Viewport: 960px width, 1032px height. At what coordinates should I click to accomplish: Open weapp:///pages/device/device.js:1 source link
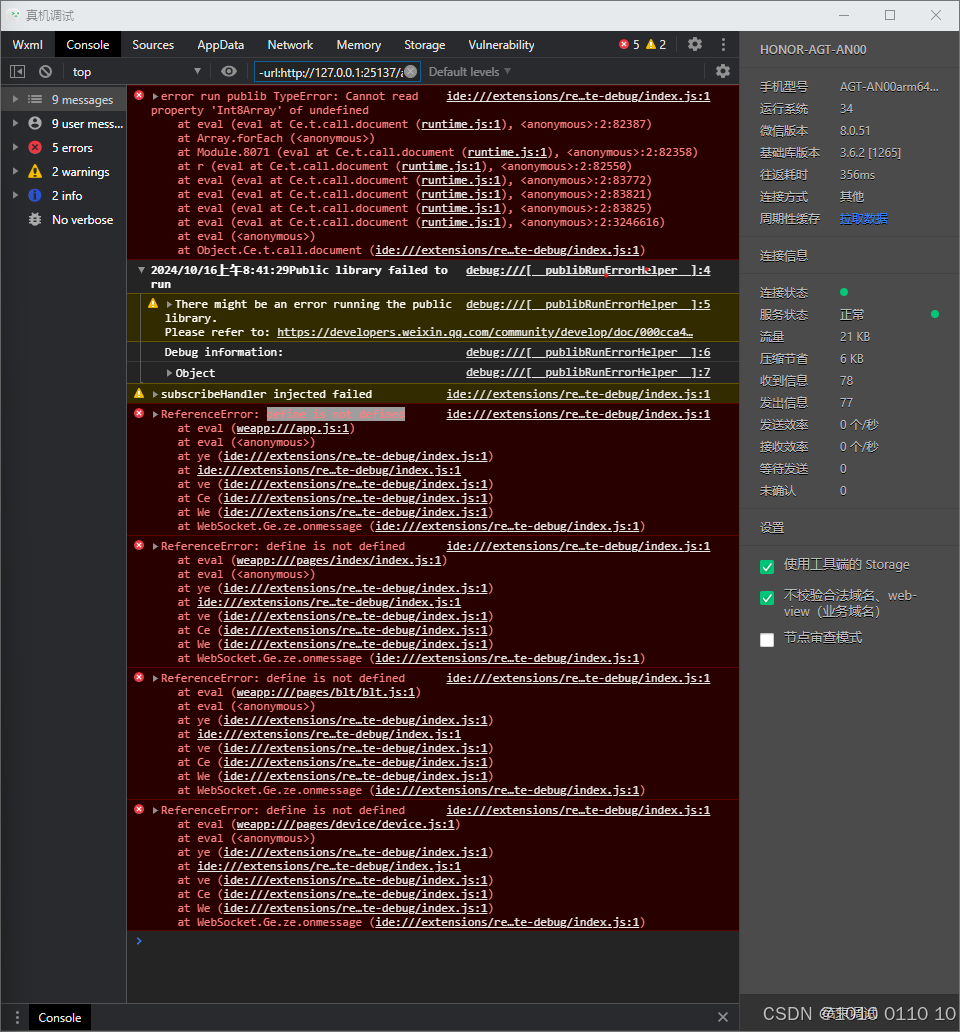(x=345, y=824)
